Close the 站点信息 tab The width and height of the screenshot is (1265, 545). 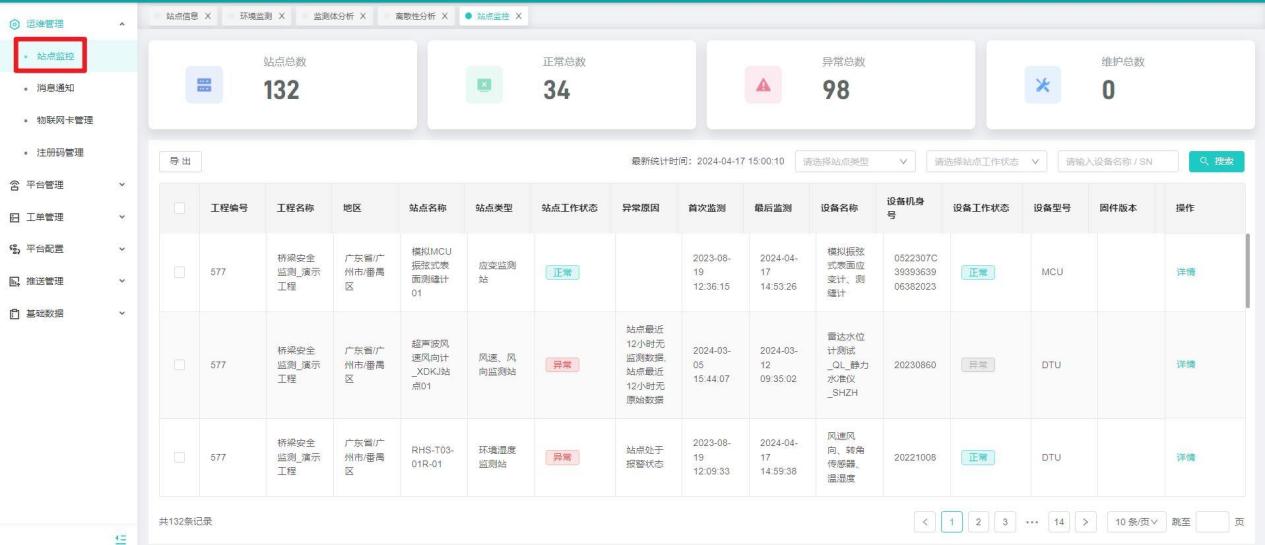(x=206, y=16)
